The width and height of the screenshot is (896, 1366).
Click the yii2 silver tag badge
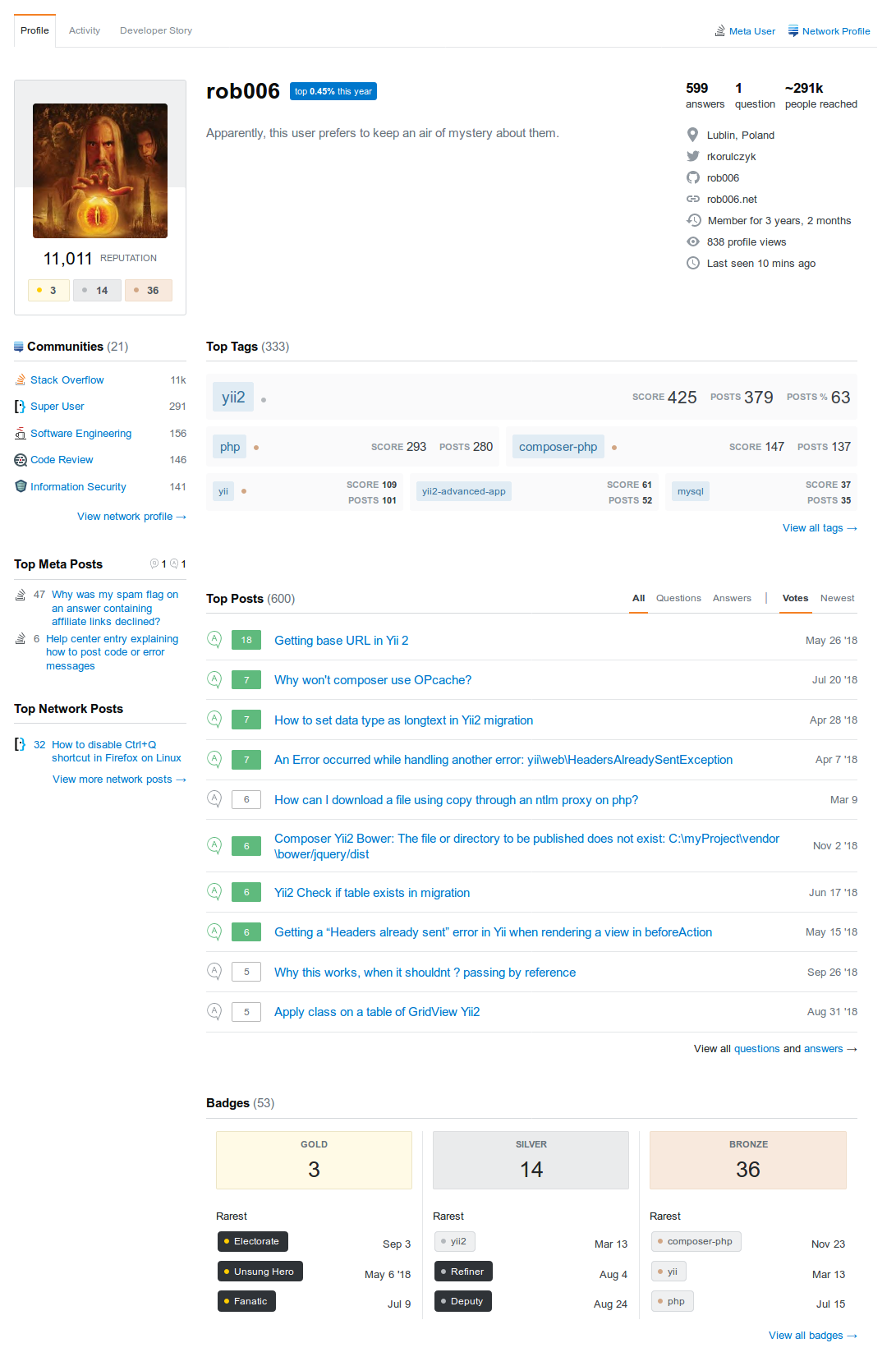(454, 1241)
